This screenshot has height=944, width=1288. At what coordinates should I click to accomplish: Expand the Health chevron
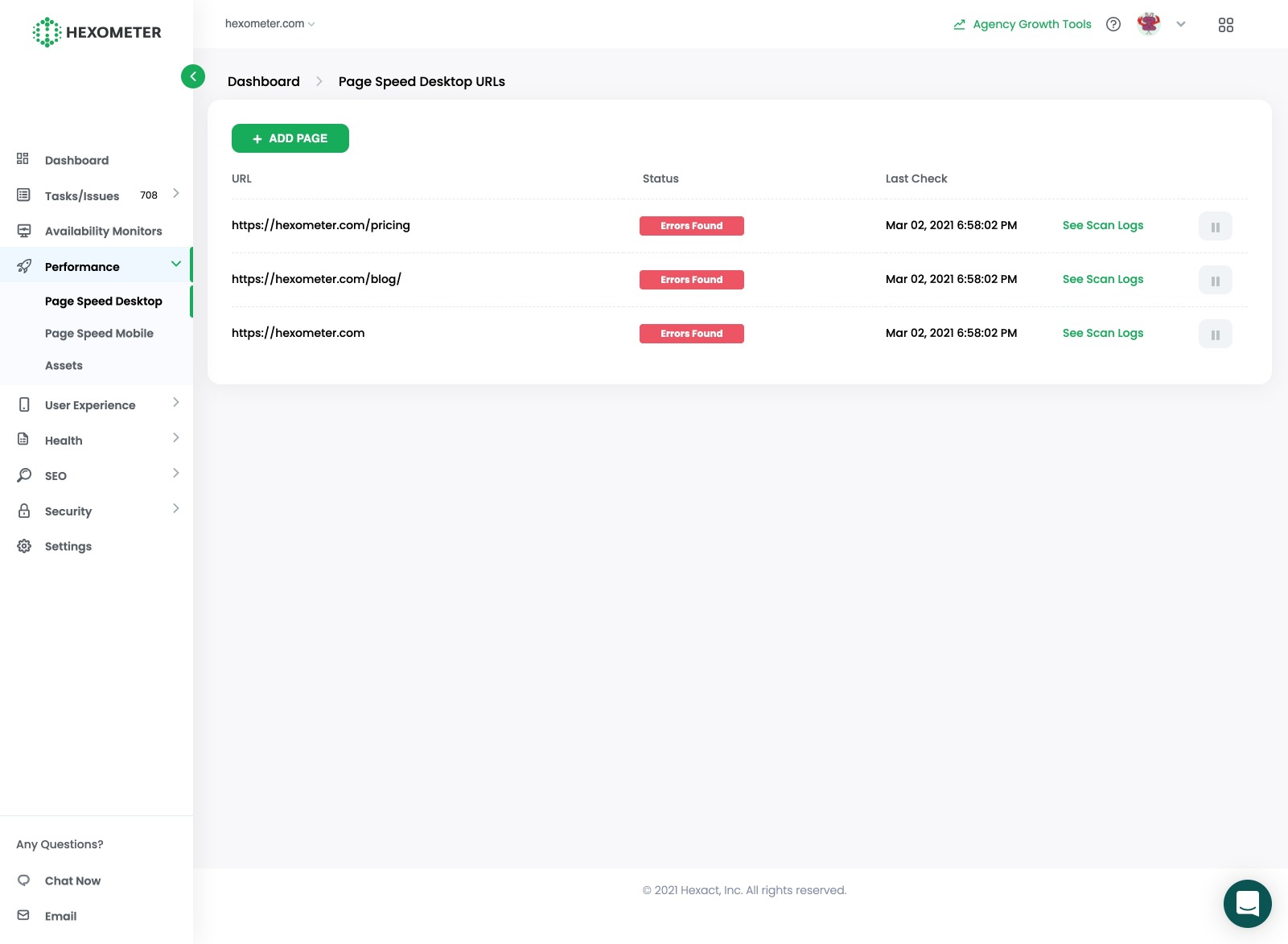(x=176, y=438)
